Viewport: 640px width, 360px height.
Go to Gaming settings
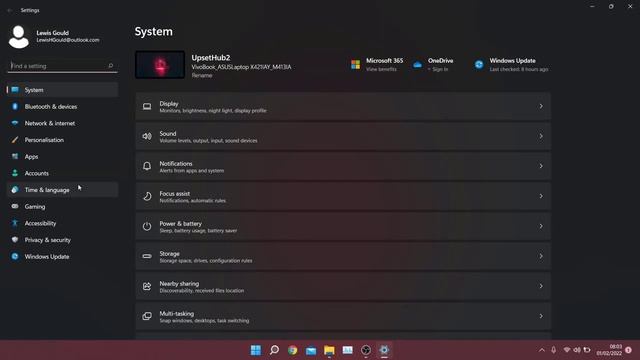pyautogui.click(x=62, y=207)
